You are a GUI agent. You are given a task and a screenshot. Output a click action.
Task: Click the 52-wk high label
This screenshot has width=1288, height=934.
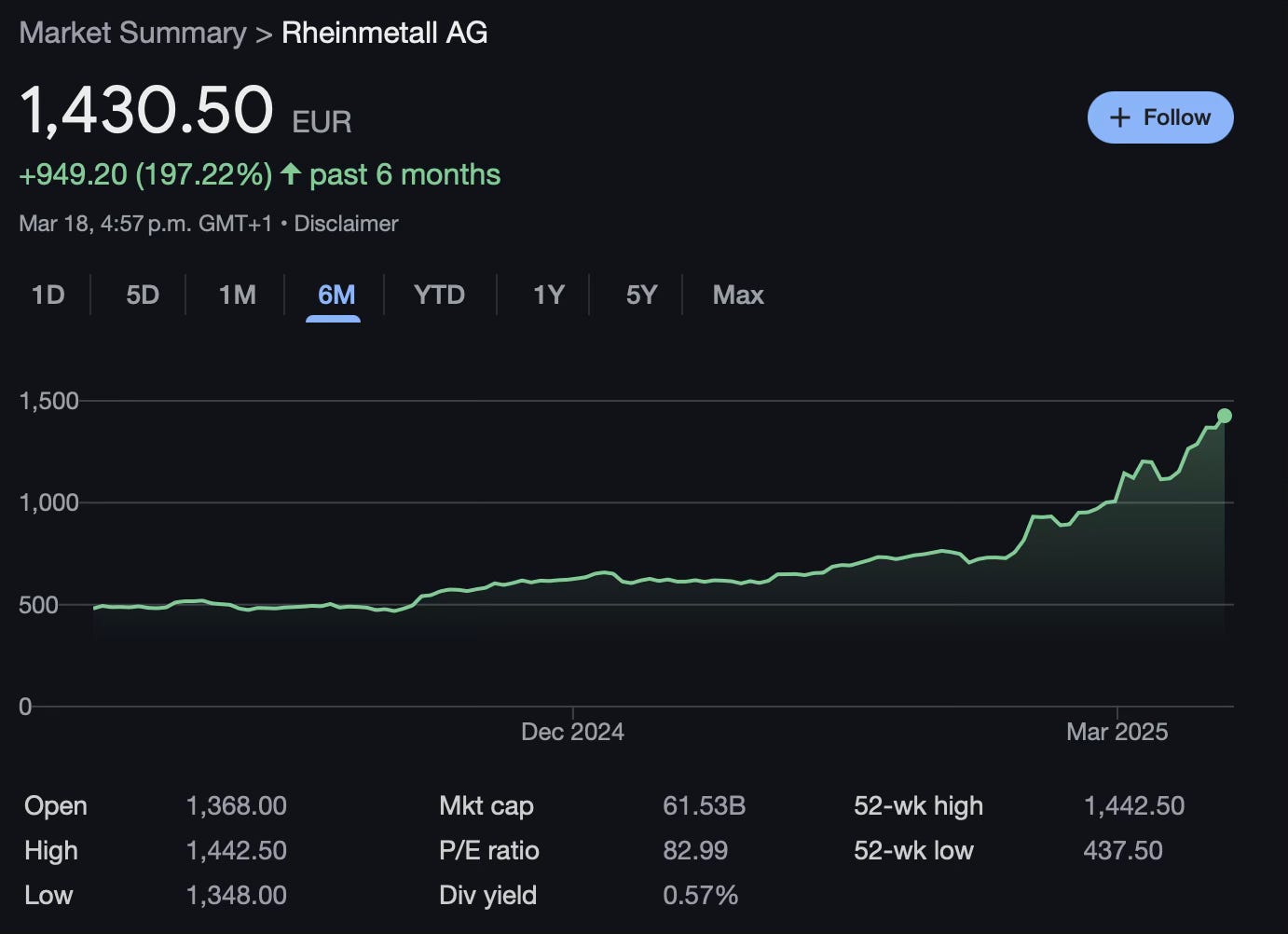(918, 806)
